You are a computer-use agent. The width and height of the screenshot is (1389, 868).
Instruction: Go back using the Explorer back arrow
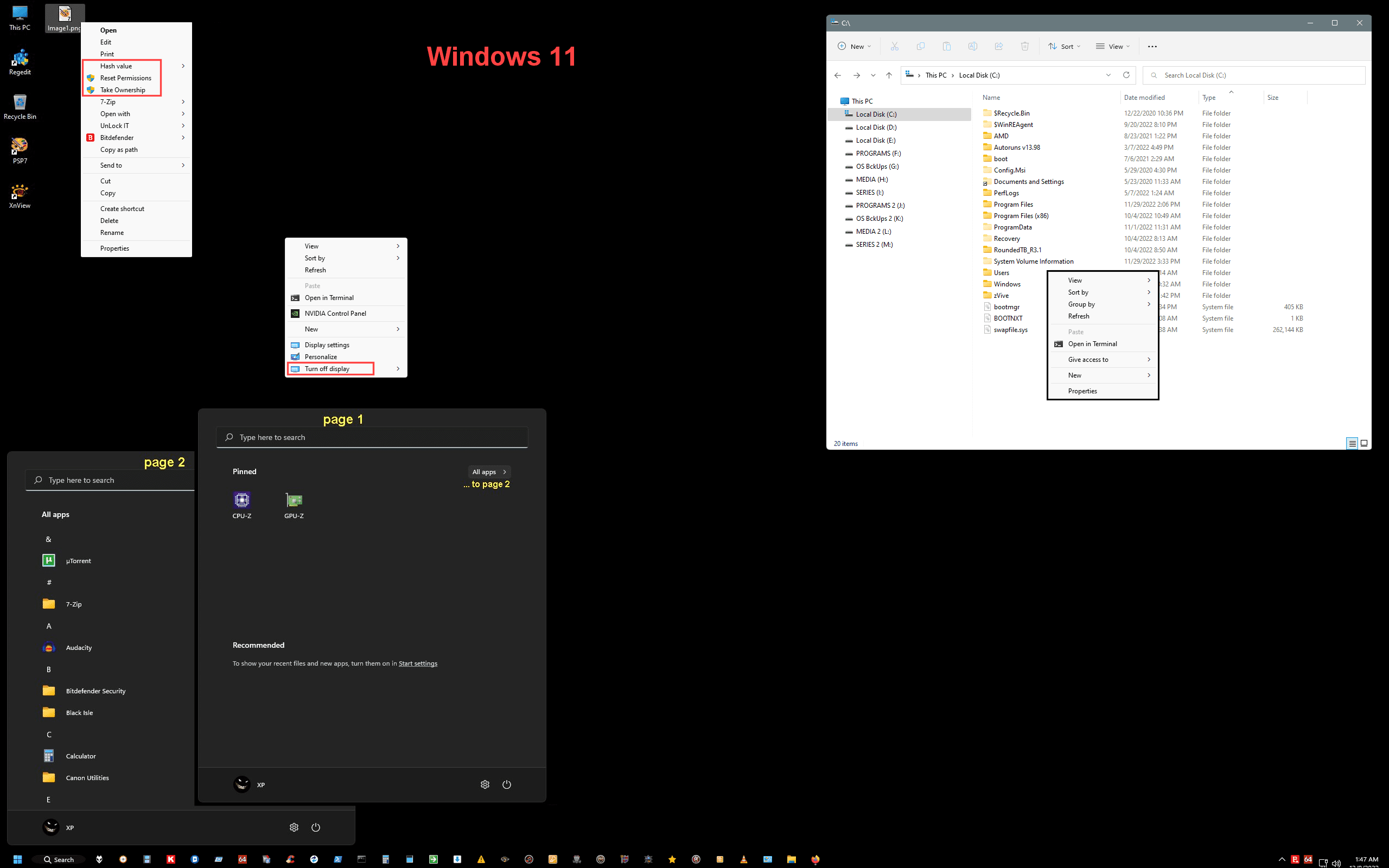(837, 75)
